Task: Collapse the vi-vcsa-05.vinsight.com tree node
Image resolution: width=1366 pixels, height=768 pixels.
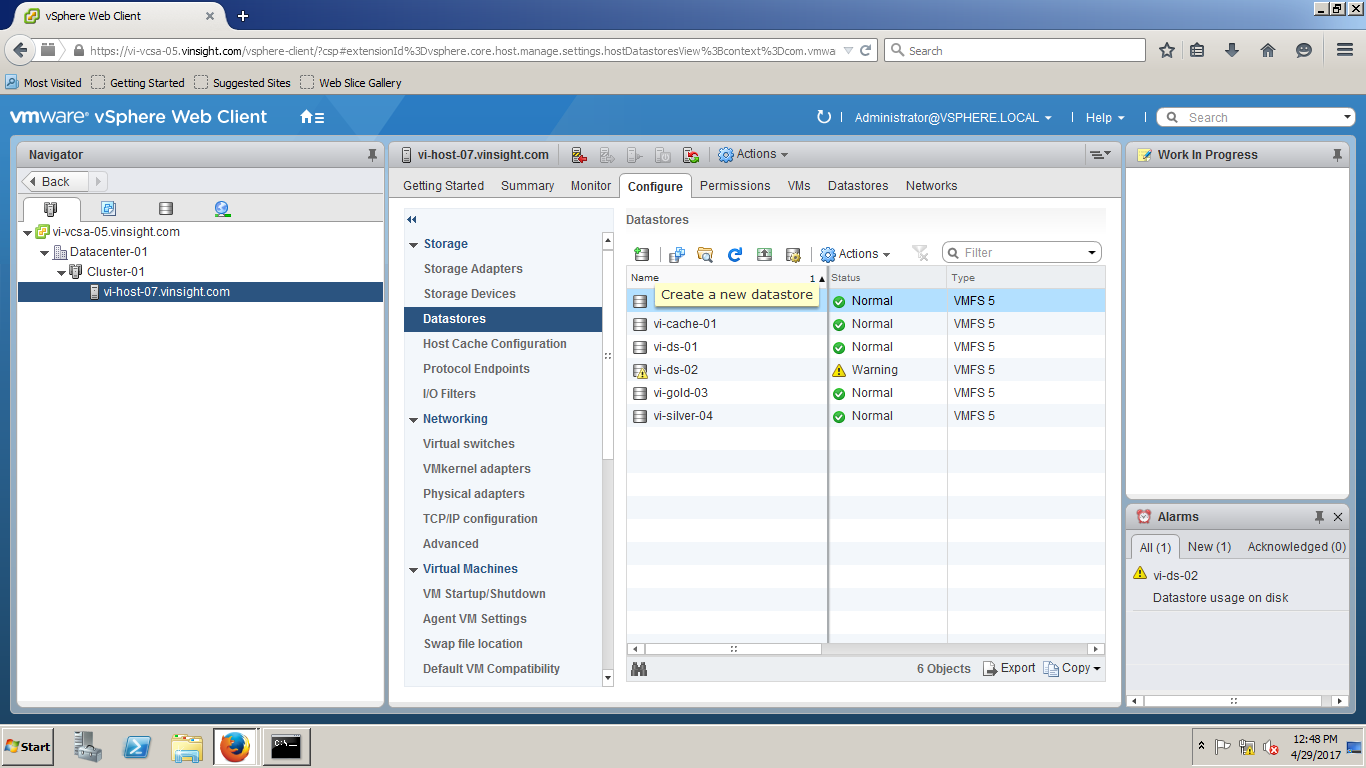Action: [x=27, y=233]
